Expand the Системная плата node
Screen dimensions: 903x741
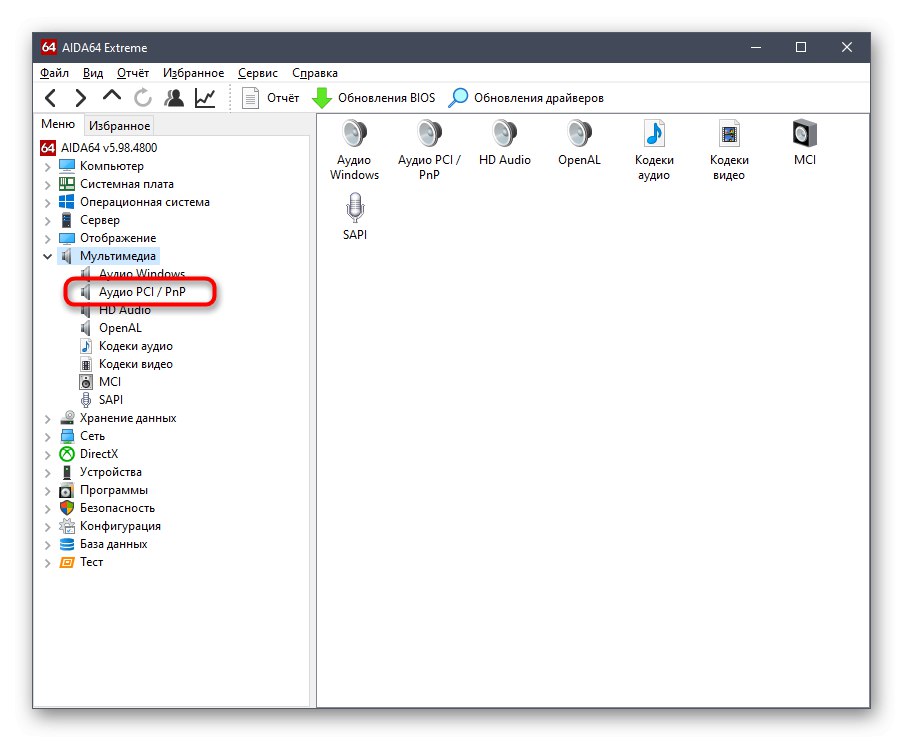[47, 185]
